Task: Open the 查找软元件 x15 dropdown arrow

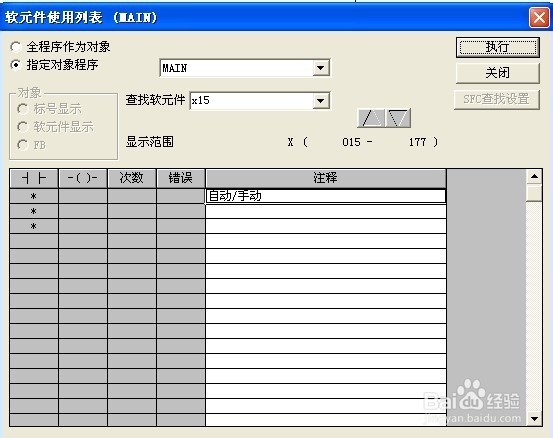Action: tap(321, 101)
